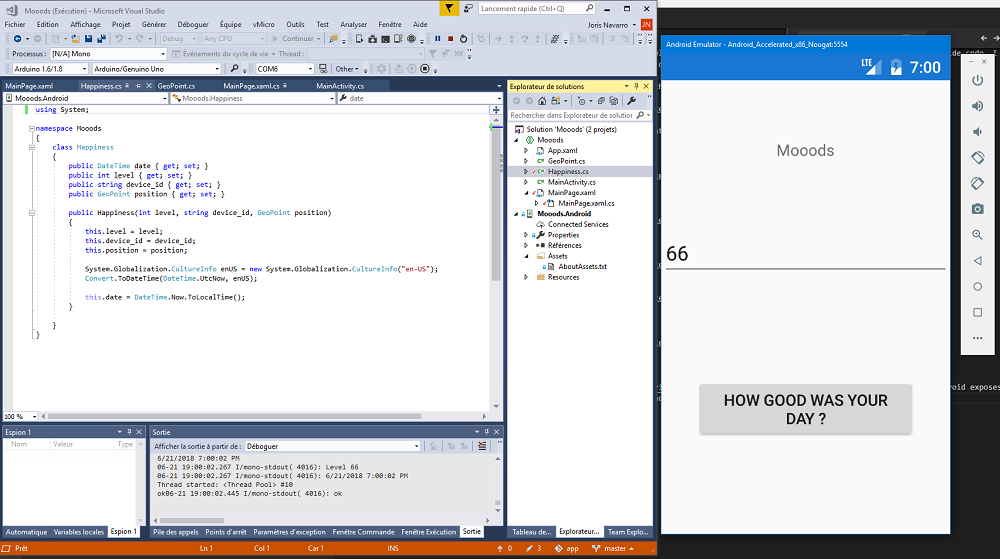Navigate backward with the blue arrow icon
Viewport: 1000px width, 559px height.
point(17,39)
